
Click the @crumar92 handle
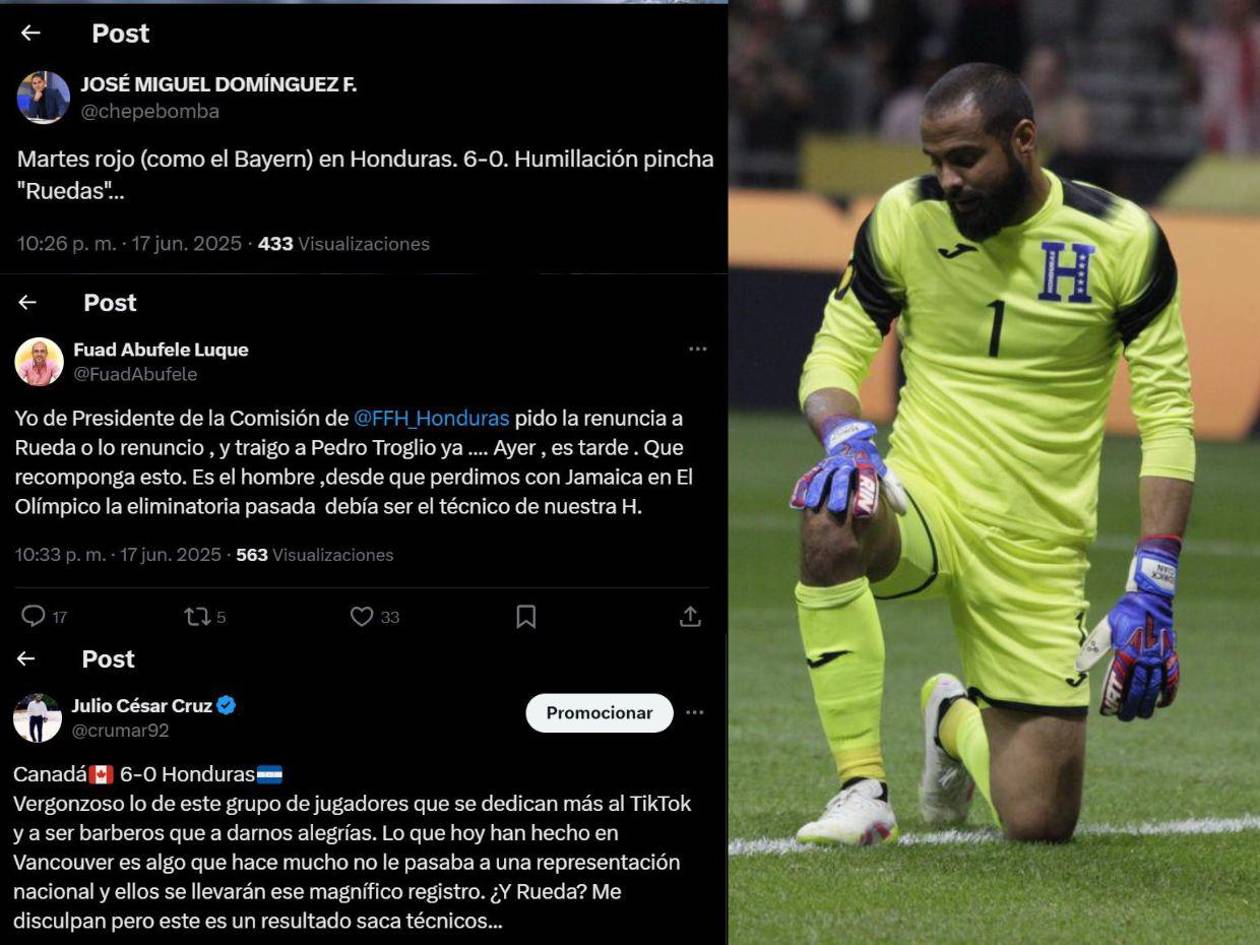click(x=120, y=731)
